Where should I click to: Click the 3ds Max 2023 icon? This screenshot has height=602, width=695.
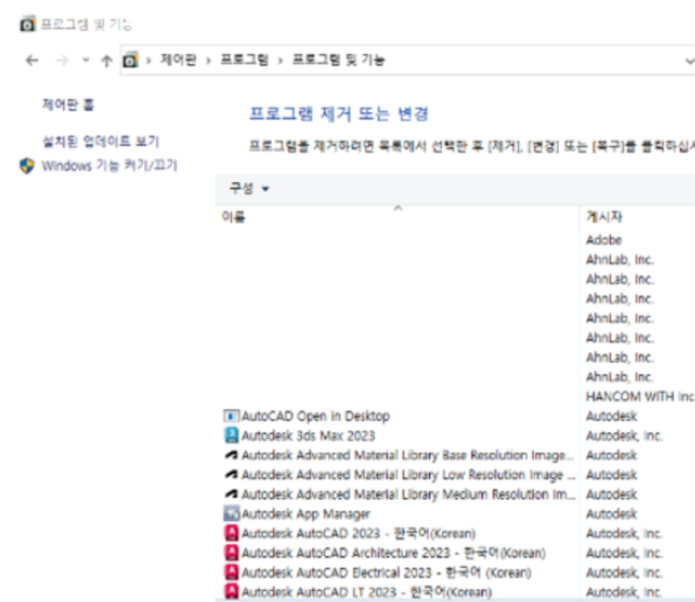click(x=231, y=435)
